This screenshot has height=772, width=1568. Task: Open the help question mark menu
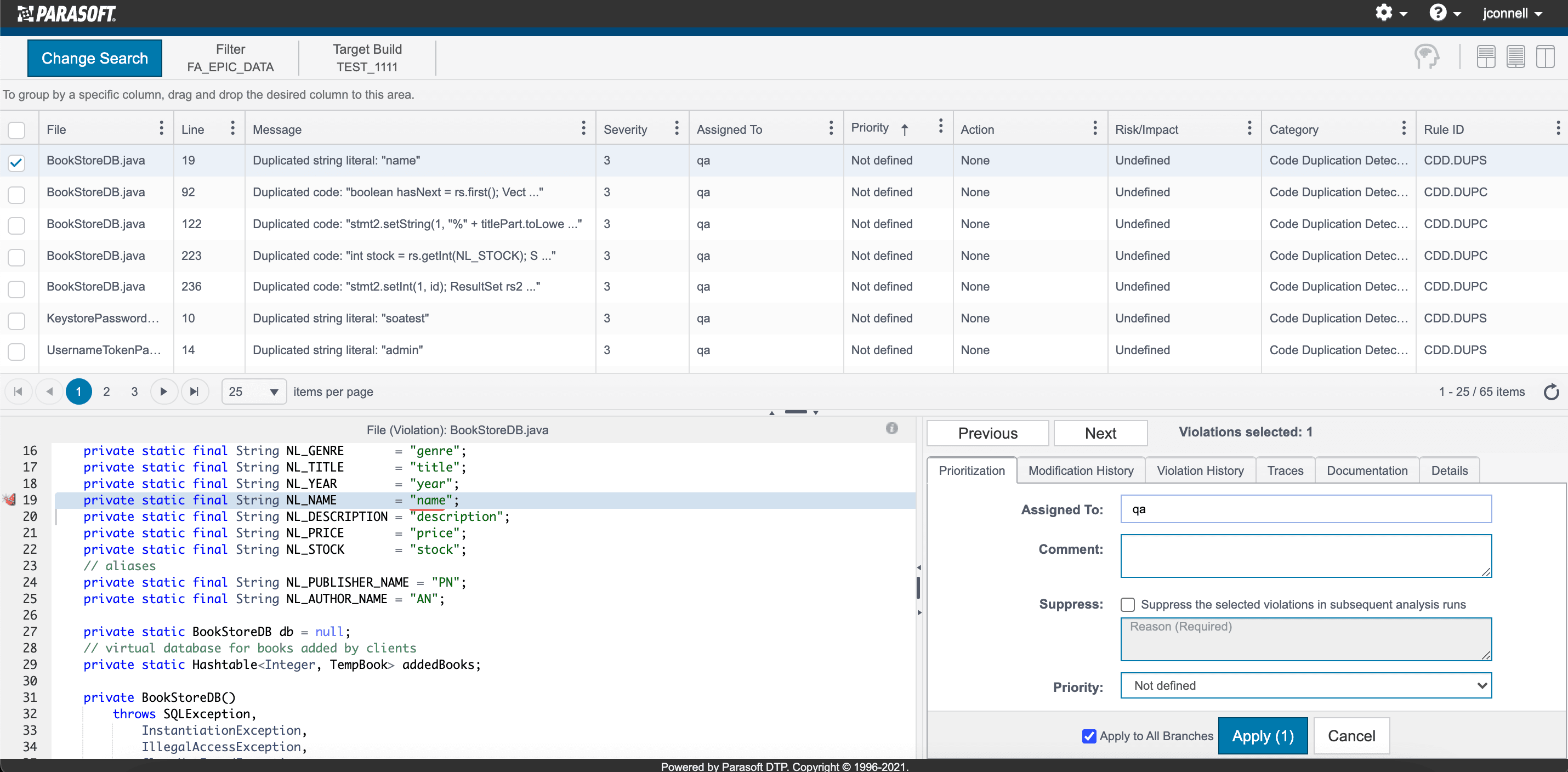(1445, 13)
